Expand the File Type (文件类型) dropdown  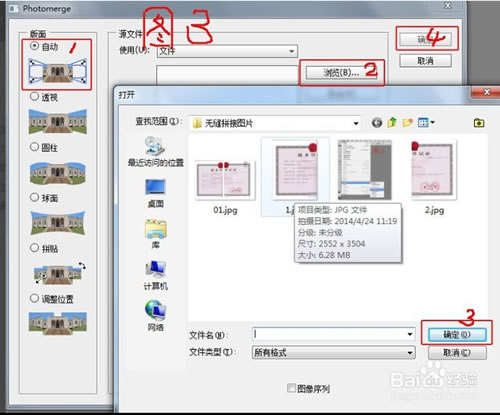334,352
